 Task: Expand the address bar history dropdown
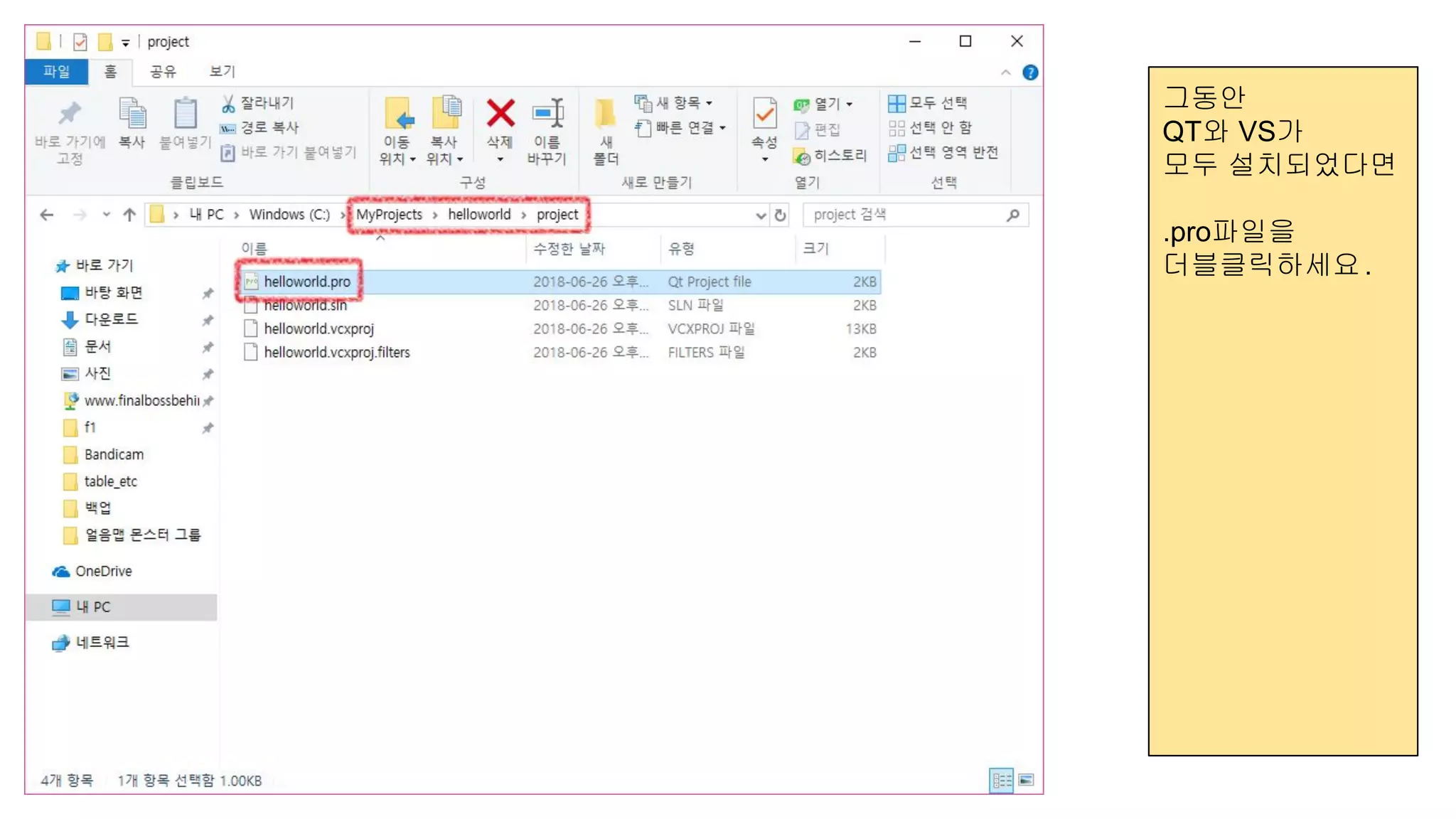point(761,215)
